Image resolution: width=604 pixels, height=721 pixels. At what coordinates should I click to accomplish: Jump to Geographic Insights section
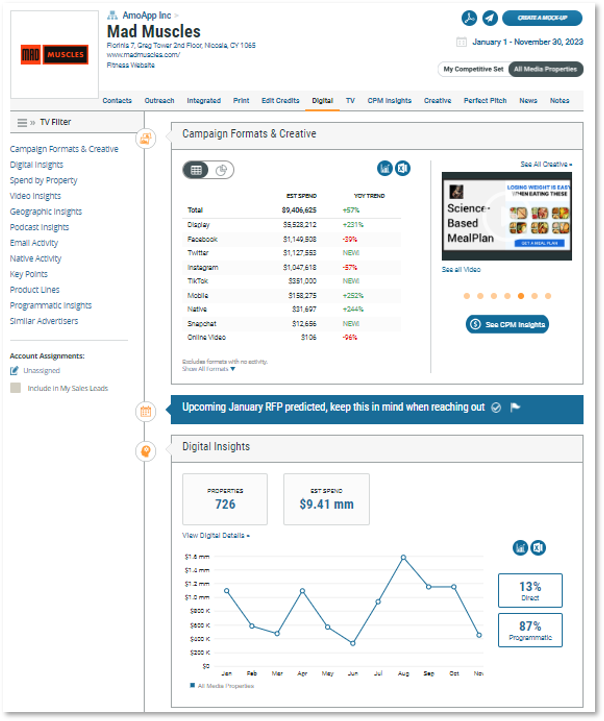point(46,212)
